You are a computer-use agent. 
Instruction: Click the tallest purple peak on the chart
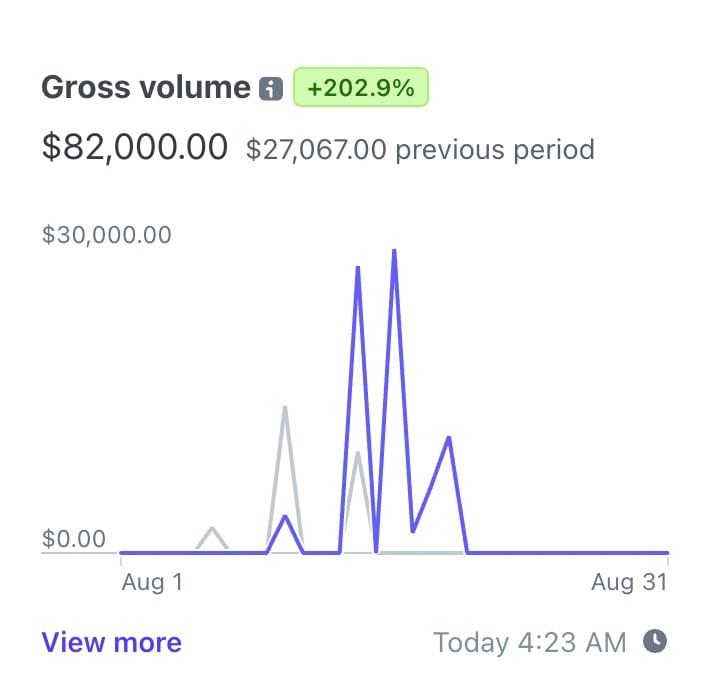coord(395,251)
